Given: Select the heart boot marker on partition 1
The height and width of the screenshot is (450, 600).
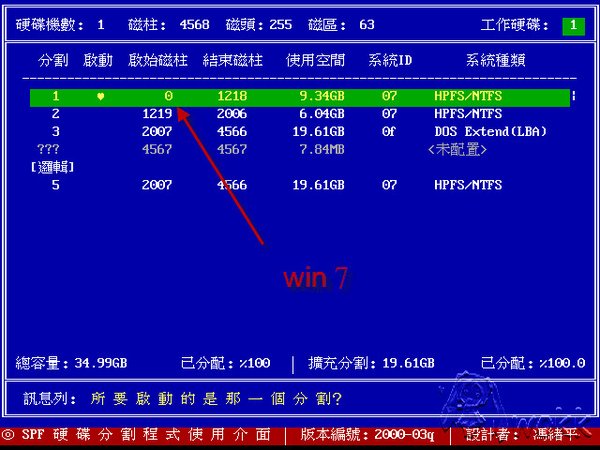Looking at the screenshot, I should point(101,96).
